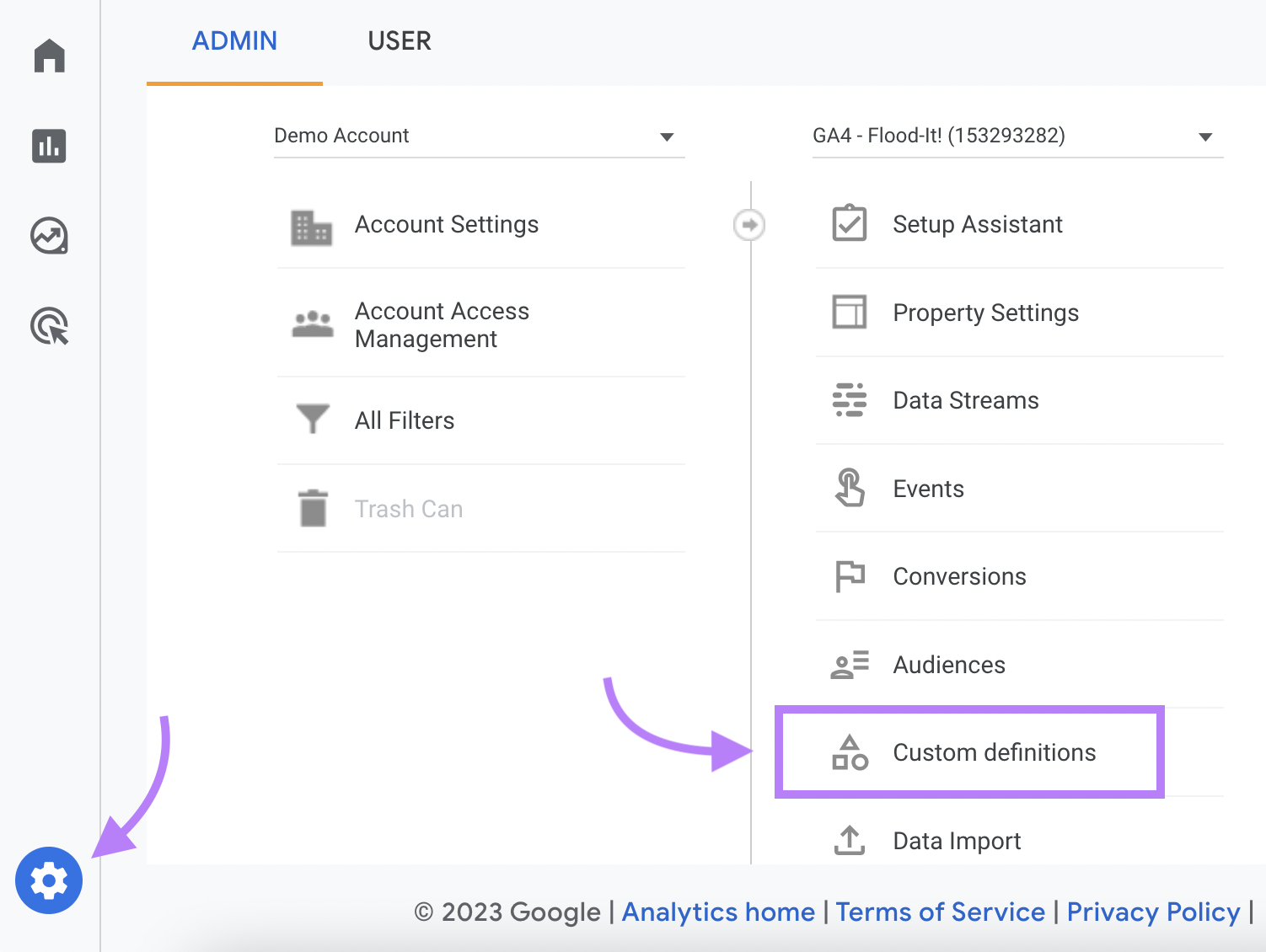Viewport: 1266px width, 952px height.
Task: Click the arrow between account and property columns
Action: coord(748,224)
